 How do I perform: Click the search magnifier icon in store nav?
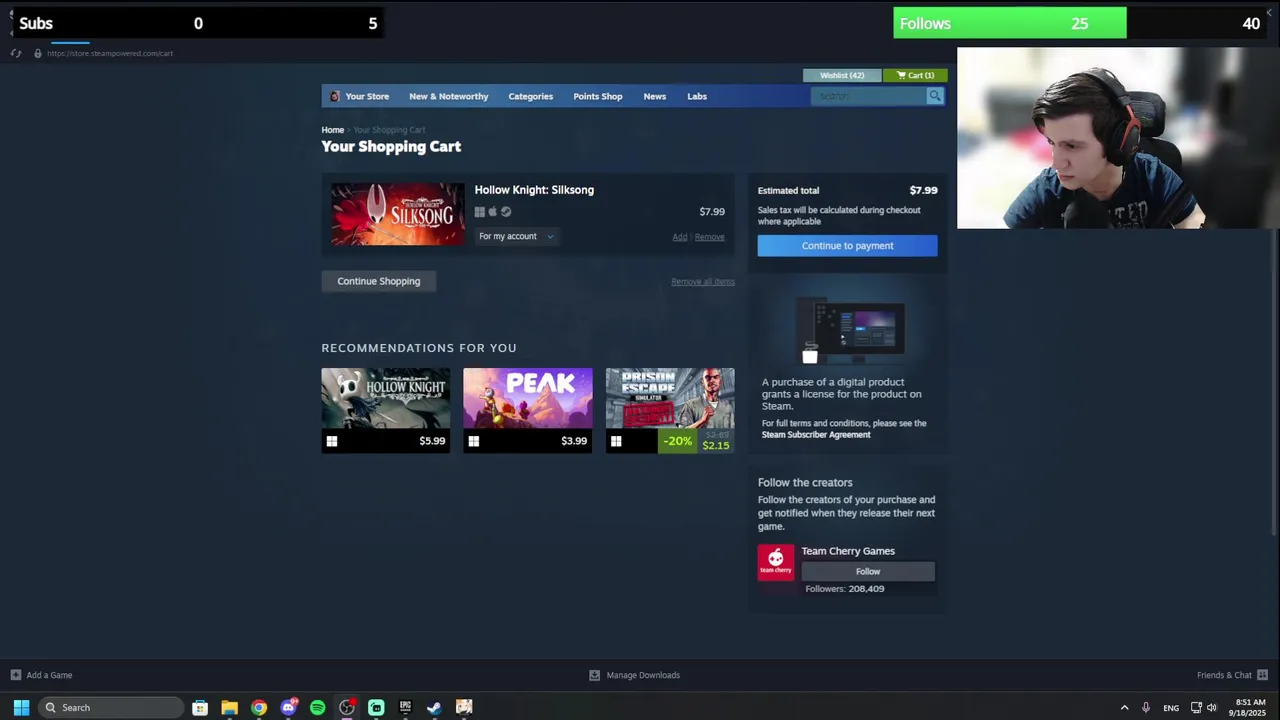pos(934,96)
